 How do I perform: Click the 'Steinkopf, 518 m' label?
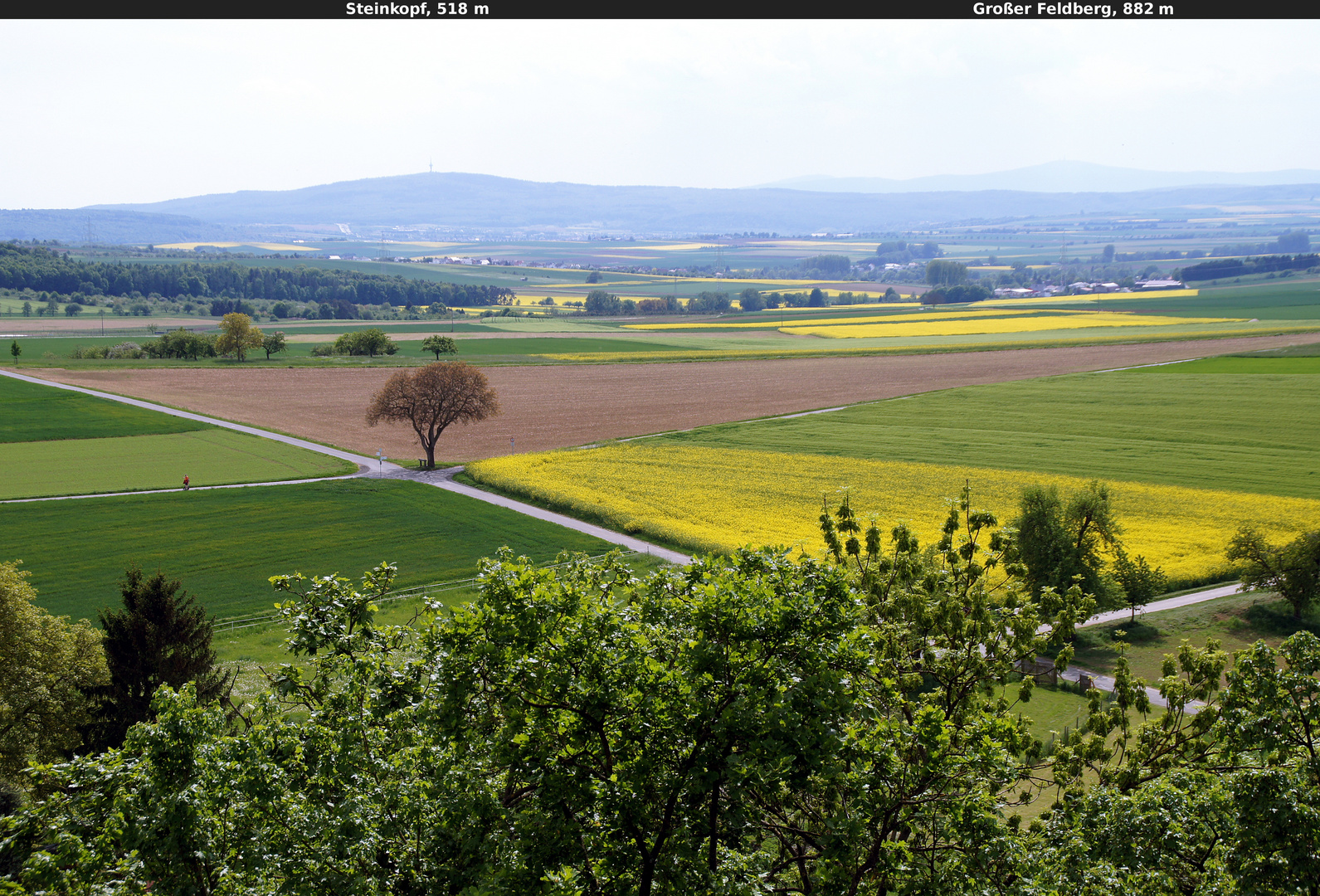(417, 9)
